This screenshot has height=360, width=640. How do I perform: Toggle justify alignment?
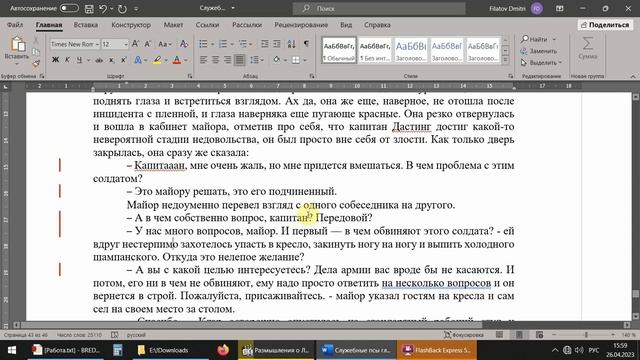[x=239, y=60]
